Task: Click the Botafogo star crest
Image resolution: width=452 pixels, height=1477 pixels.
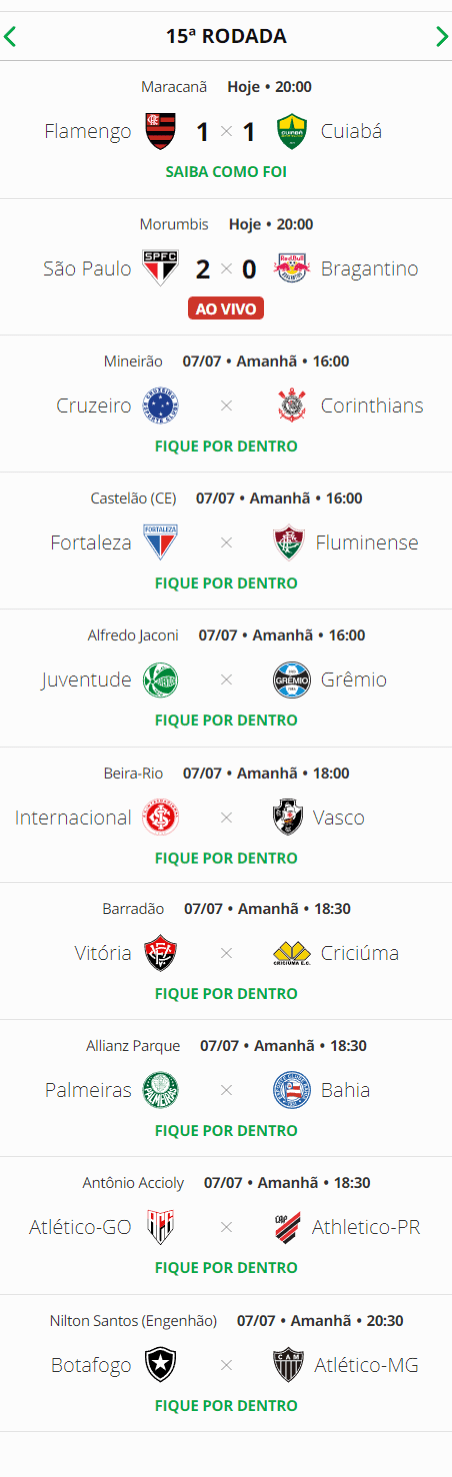Action: tap(161, 1364)
